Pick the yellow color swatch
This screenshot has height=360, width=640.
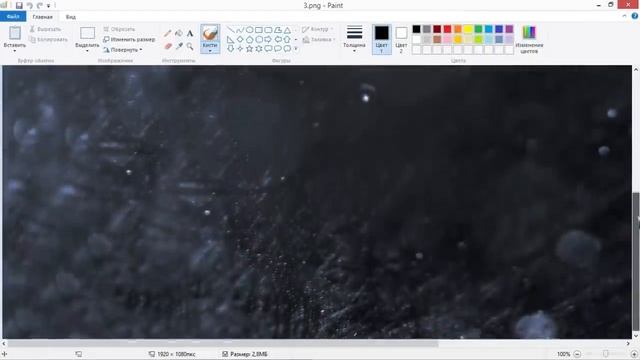(468, 29)
